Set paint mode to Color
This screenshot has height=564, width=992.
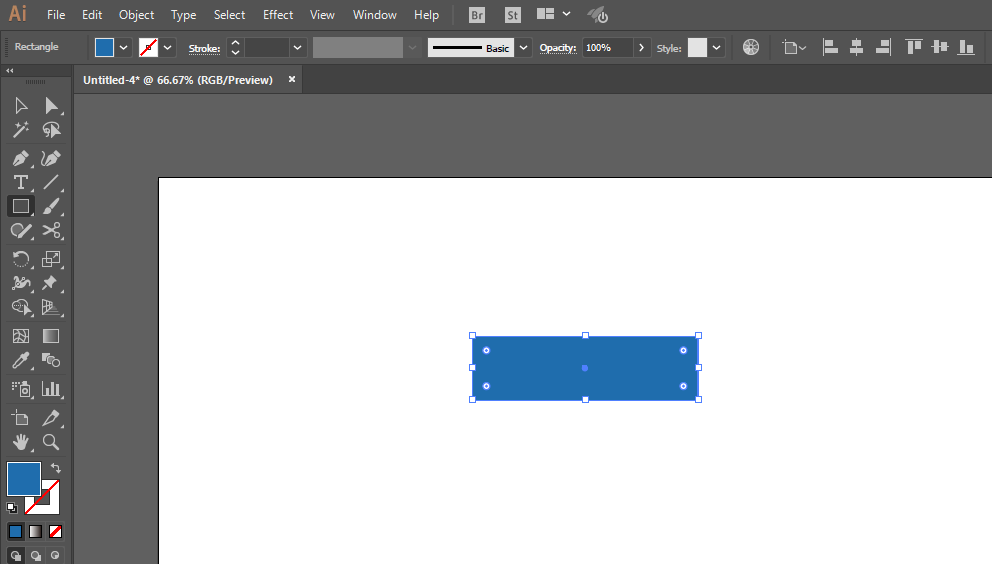(16, 532)
